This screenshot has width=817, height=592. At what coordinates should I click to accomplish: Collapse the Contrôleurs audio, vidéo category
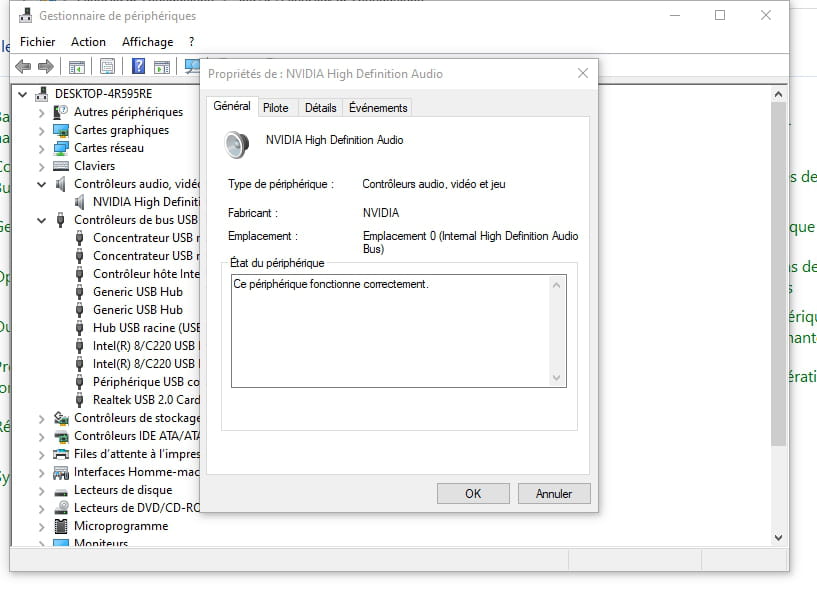tap(42, 184)
